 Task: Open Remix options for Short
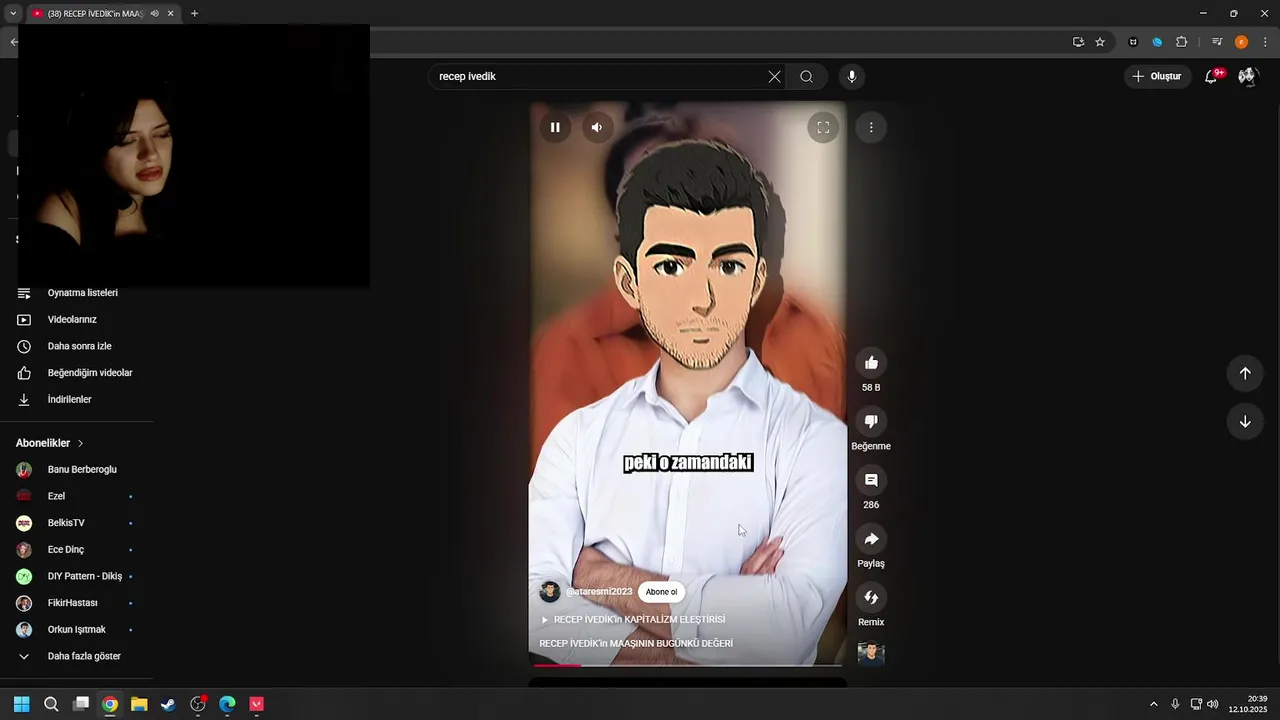click(x=871, y=597)
